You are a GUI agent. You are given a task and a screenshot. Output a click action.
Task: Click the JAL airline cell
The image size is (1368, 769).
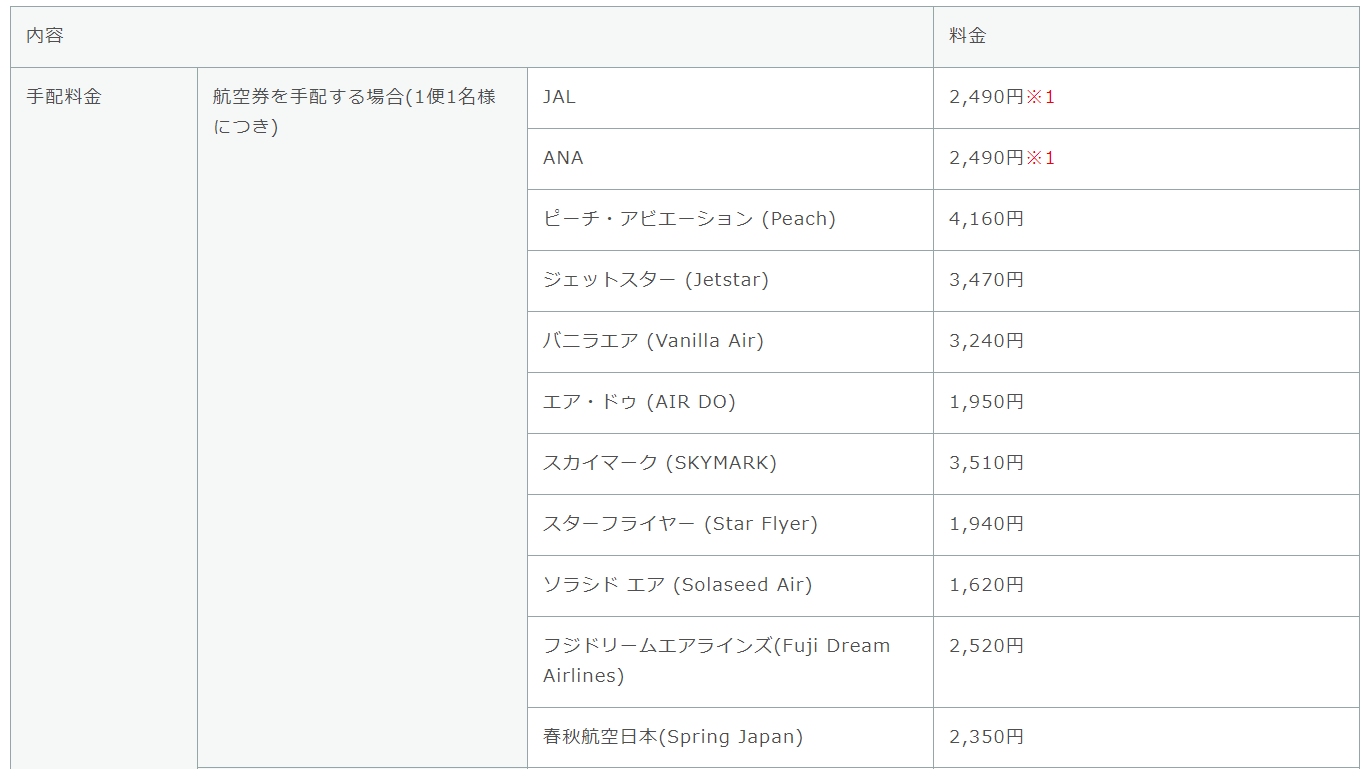click(x=560, y=97)
